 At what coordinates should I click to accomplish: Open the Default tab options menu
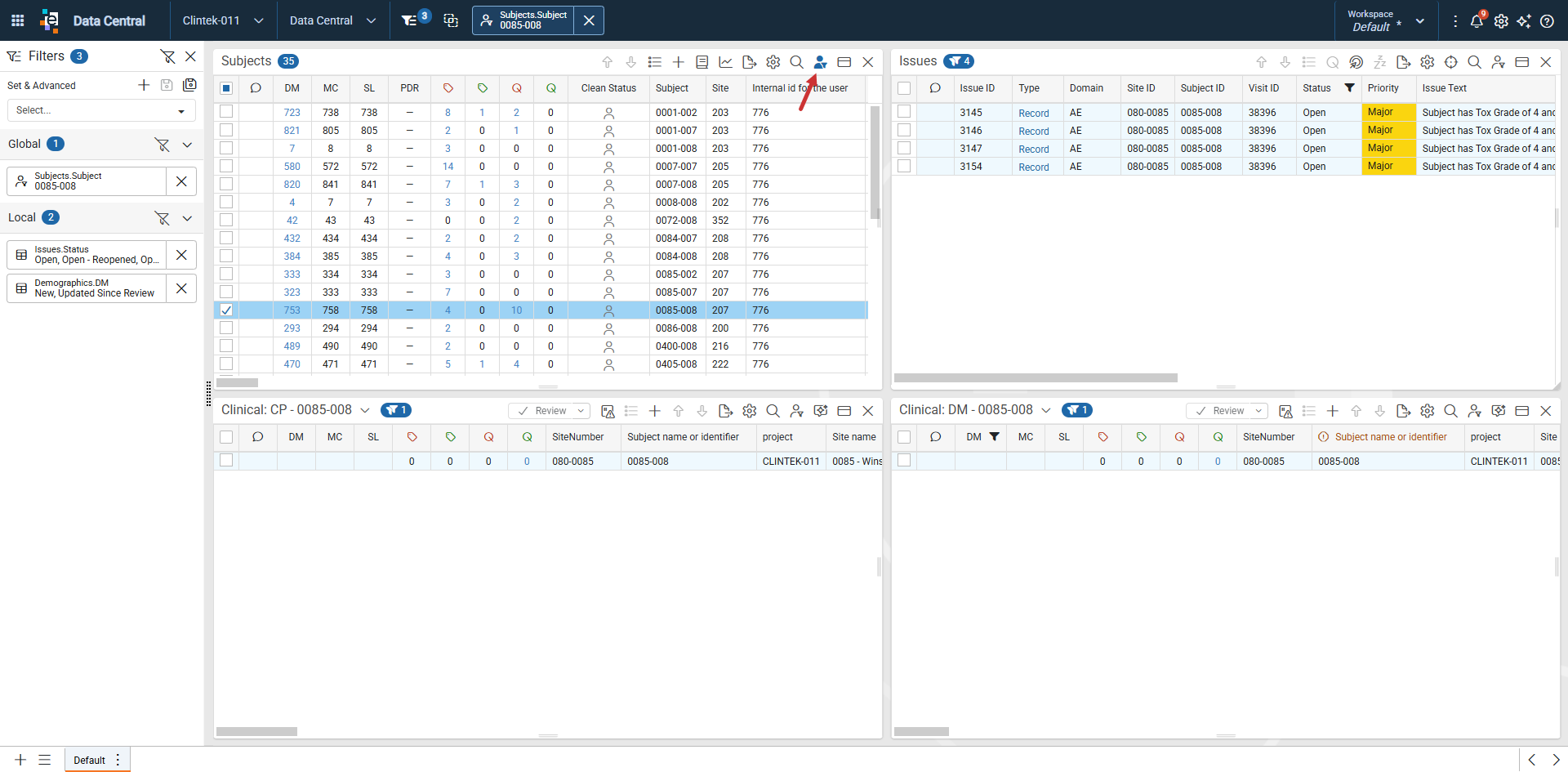coord(118,760)
